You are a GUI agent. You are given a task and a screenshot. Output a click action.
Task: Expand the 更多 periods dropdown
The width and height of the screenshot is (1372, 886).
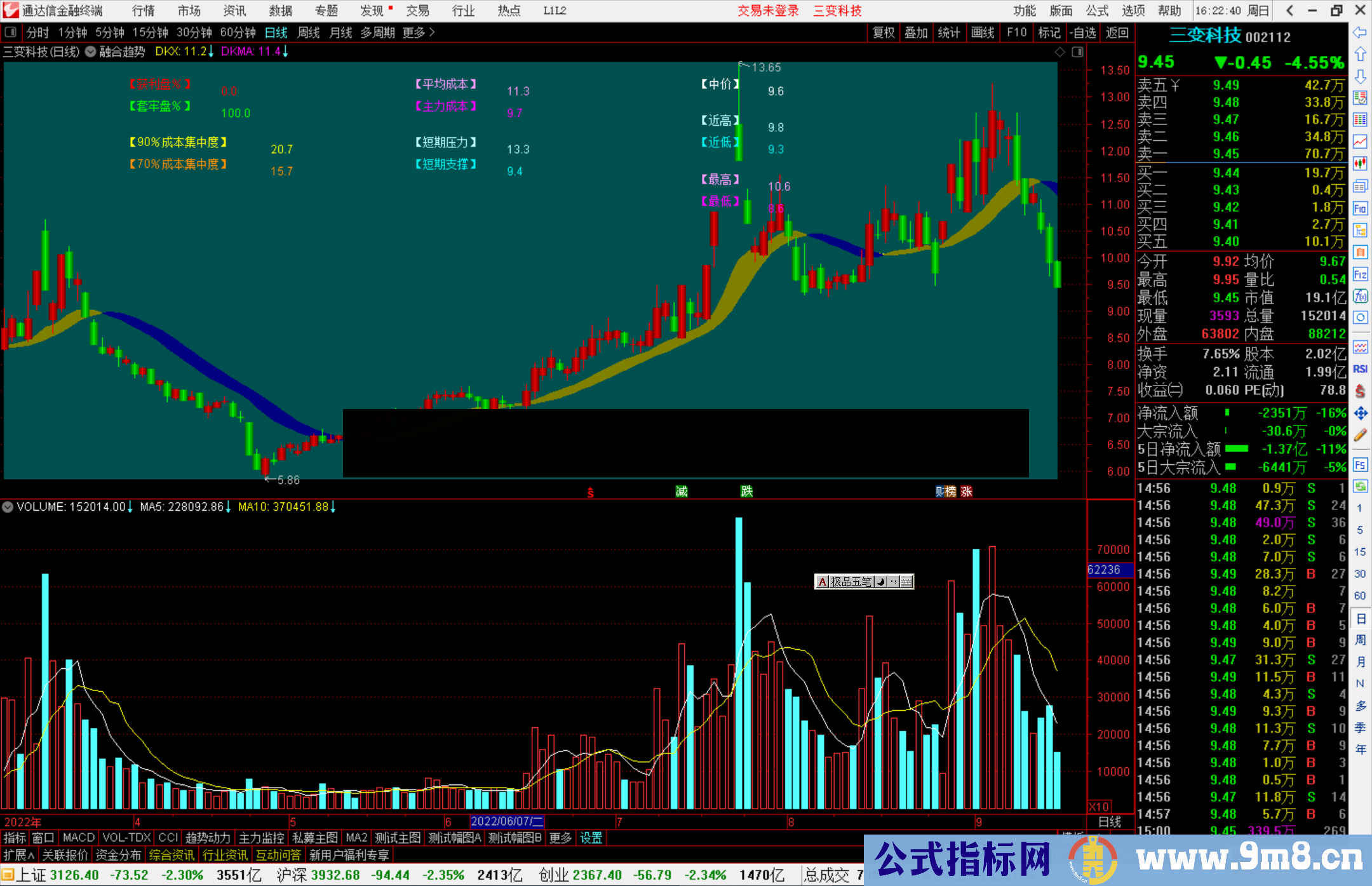(x=418, y=32)
